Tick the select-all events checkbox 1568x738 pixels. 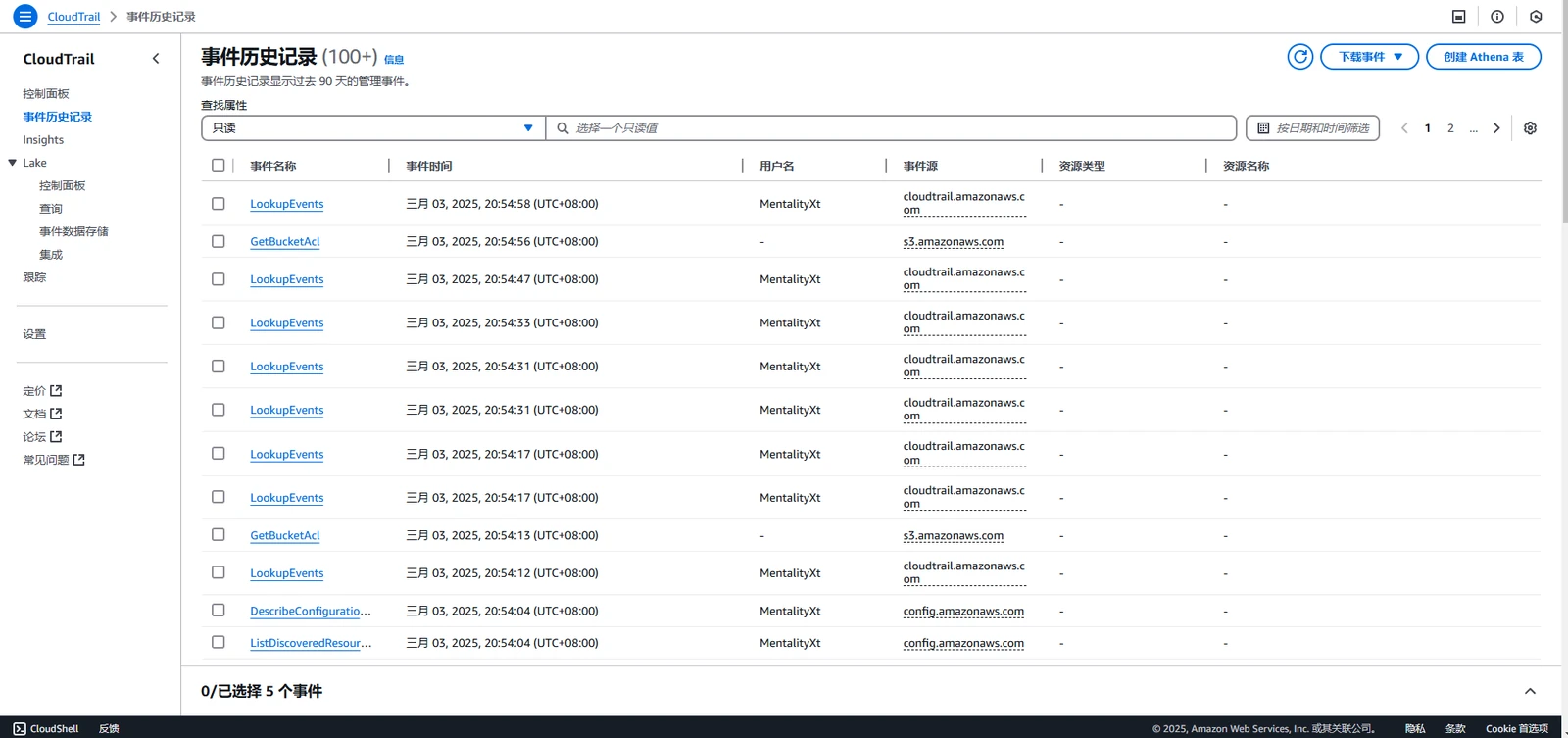point(218,166)
